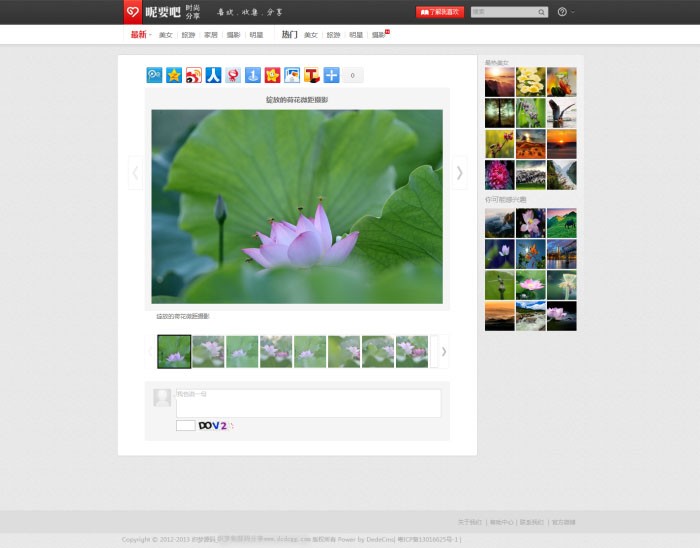Click the comment text area
700x548 pixels.
[308, 403]
